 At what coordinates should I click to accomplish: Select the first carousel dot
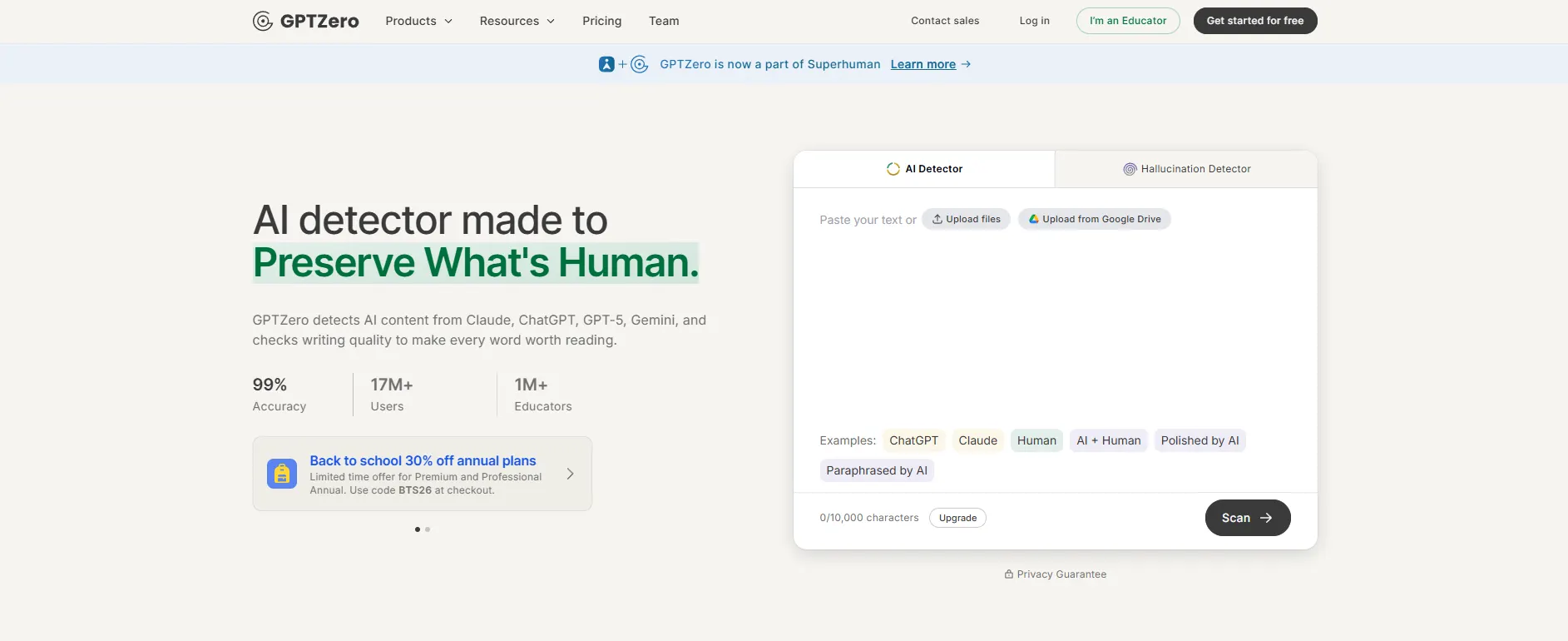tap(418, 529)
